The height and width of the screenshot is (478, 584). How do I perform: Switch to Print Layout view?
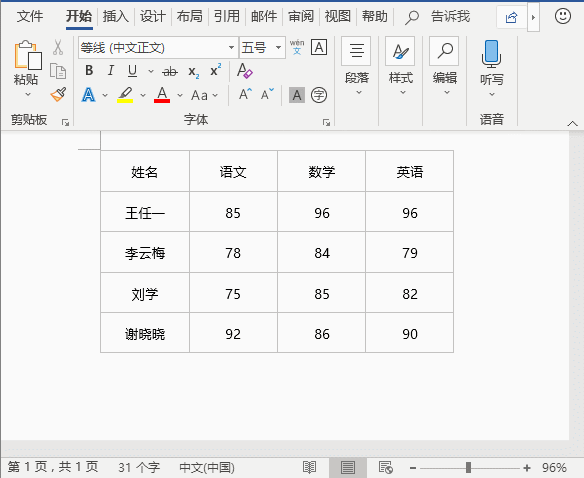[348, 467]
